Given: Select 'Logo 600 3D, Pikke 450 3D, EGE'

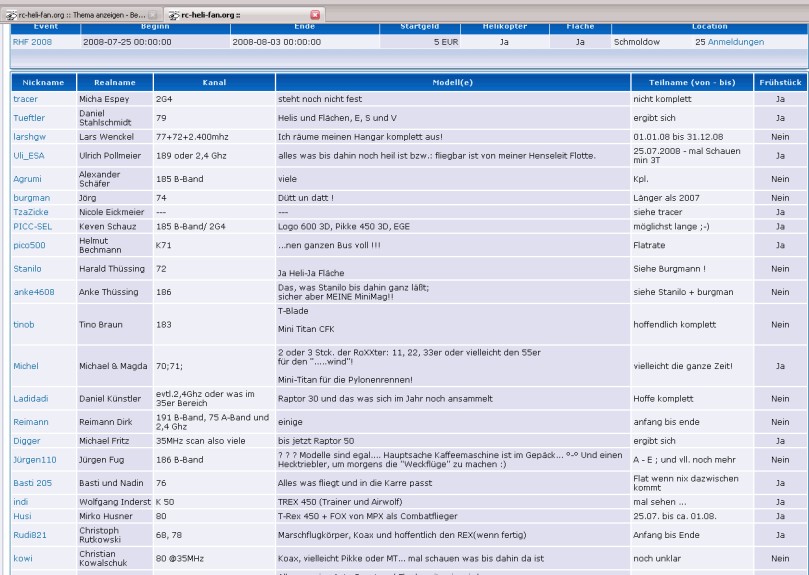Looking at the screenshot, I should click(344, 226).
